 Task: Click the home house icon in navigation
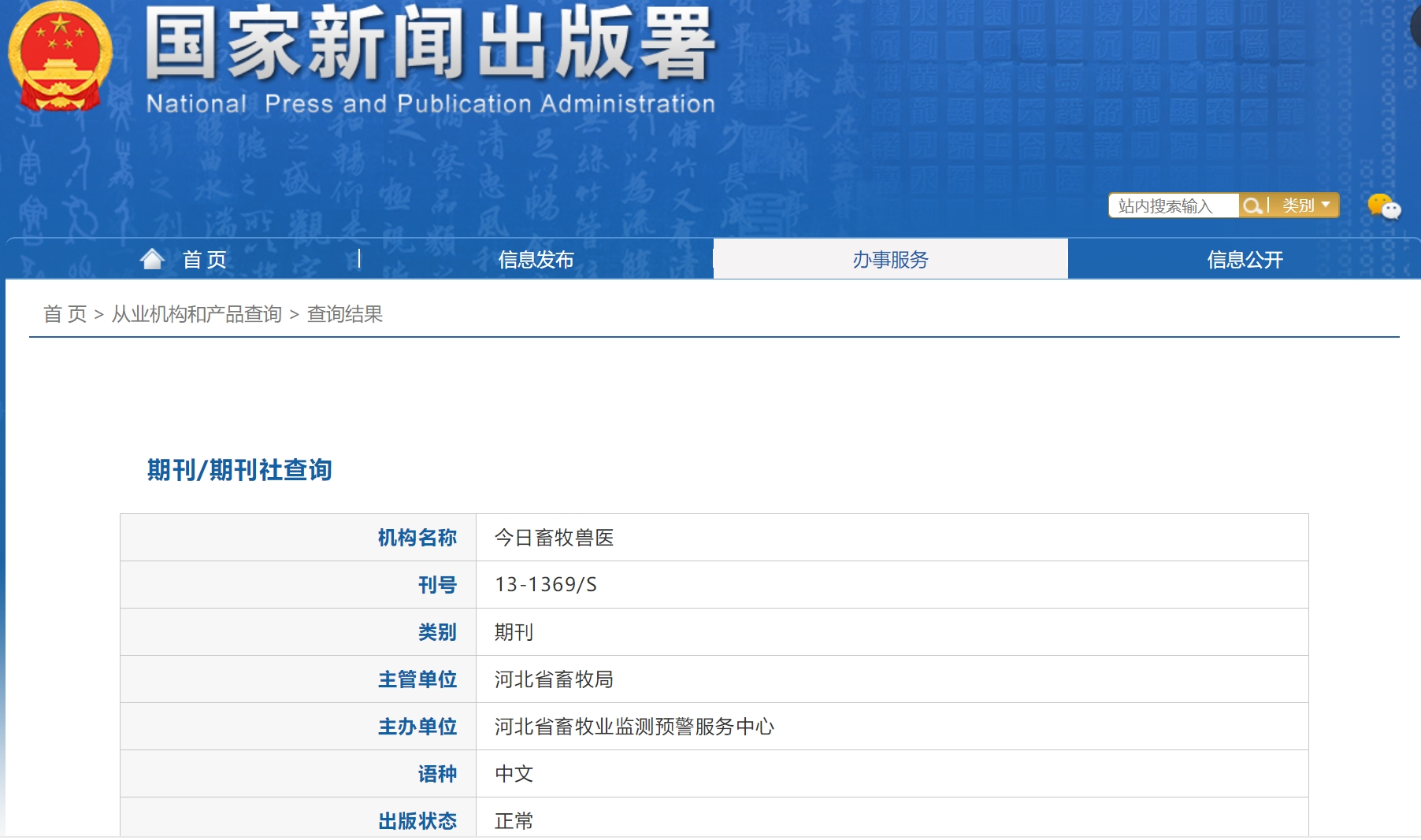[x=152, y=259]
